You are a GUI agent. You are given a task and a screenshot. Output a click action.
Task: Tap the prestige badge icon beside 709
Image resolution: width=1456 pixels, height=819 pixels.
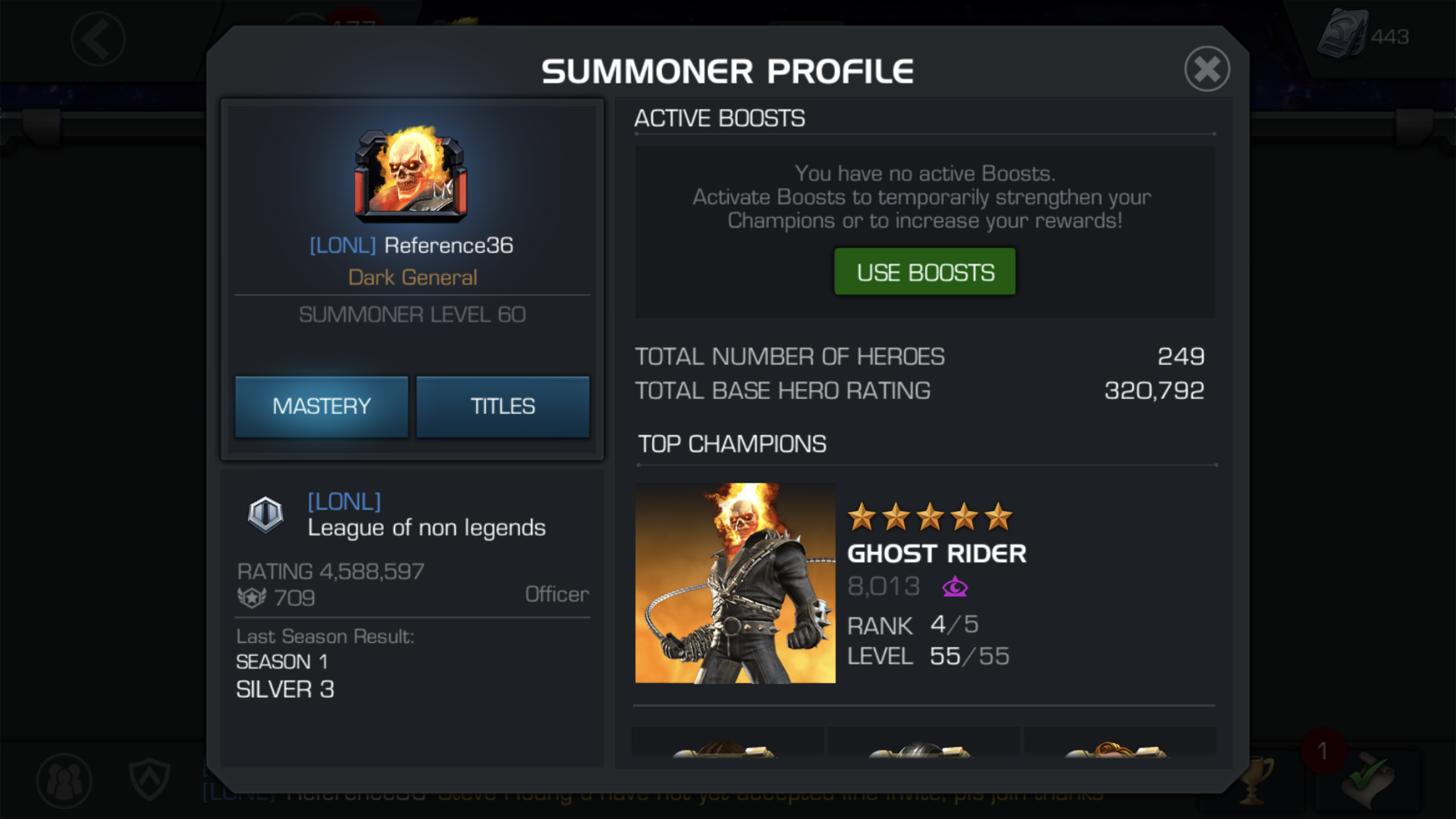[251, 597]
